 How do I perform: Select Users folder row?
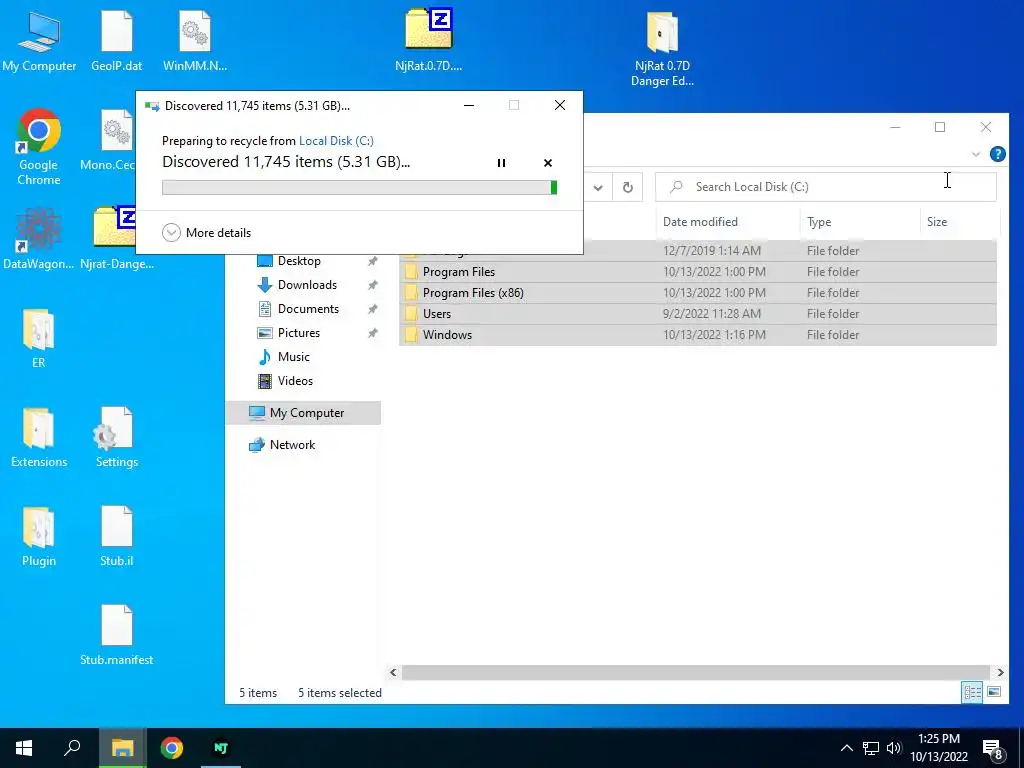pyautogui.click(x=697, y=313)
